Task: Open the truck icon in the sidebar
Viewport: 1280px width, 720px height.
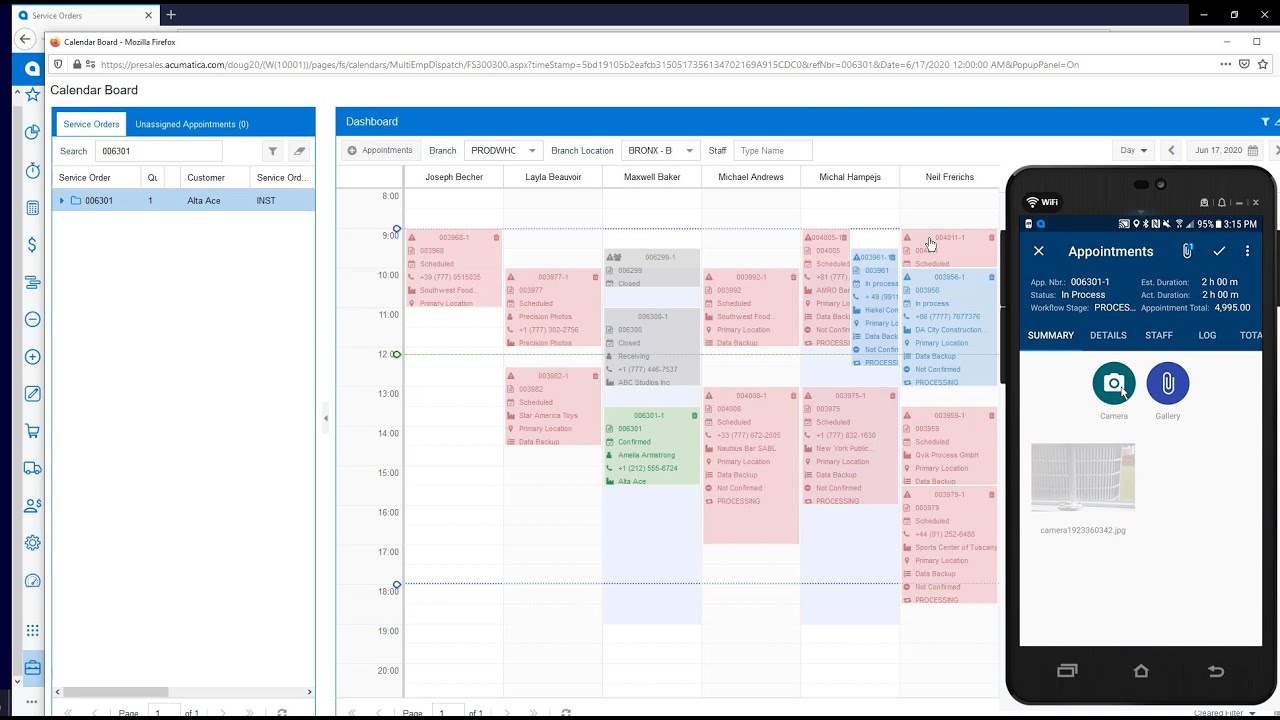Action: pyautogui.click(x=32, y=468)
